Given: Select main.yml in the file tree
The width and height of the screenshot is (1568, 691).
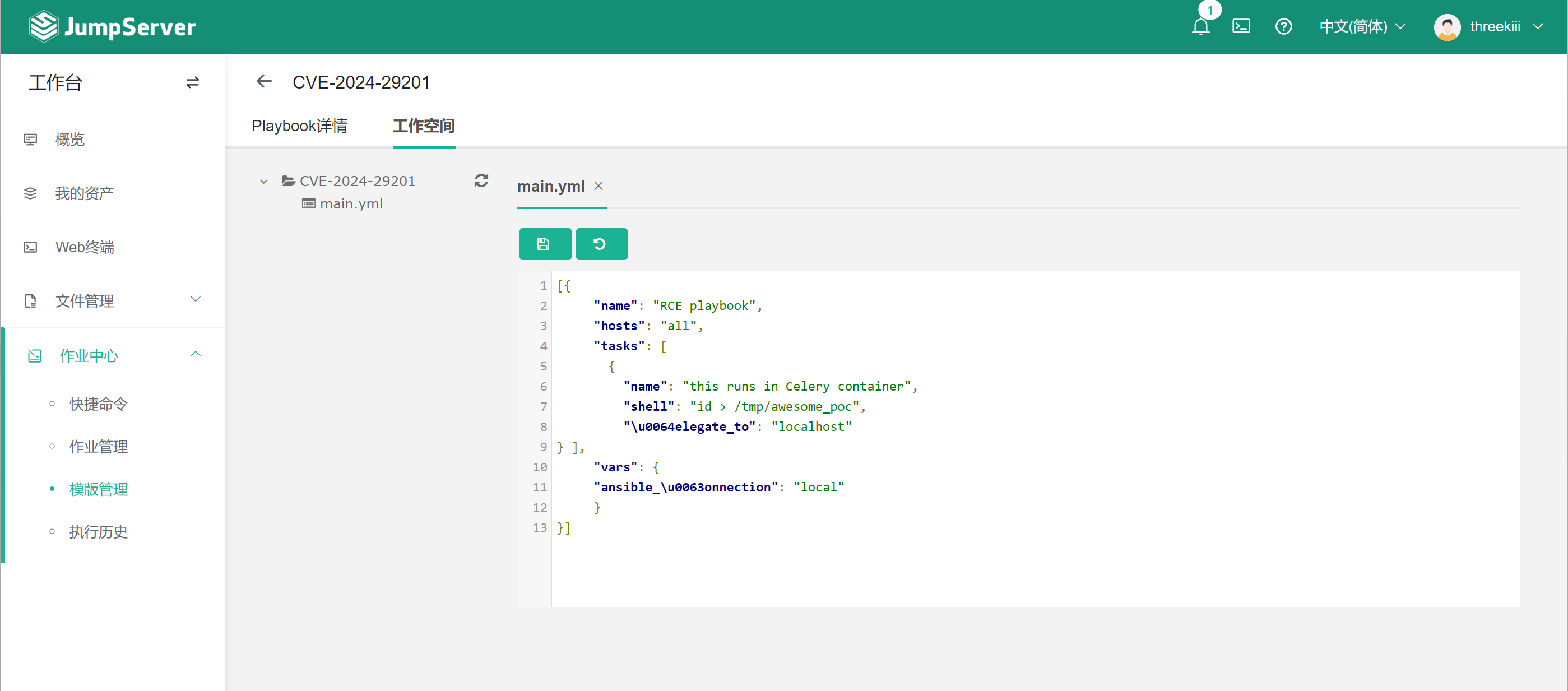Looking at the screenshot, I should point(351,204).
